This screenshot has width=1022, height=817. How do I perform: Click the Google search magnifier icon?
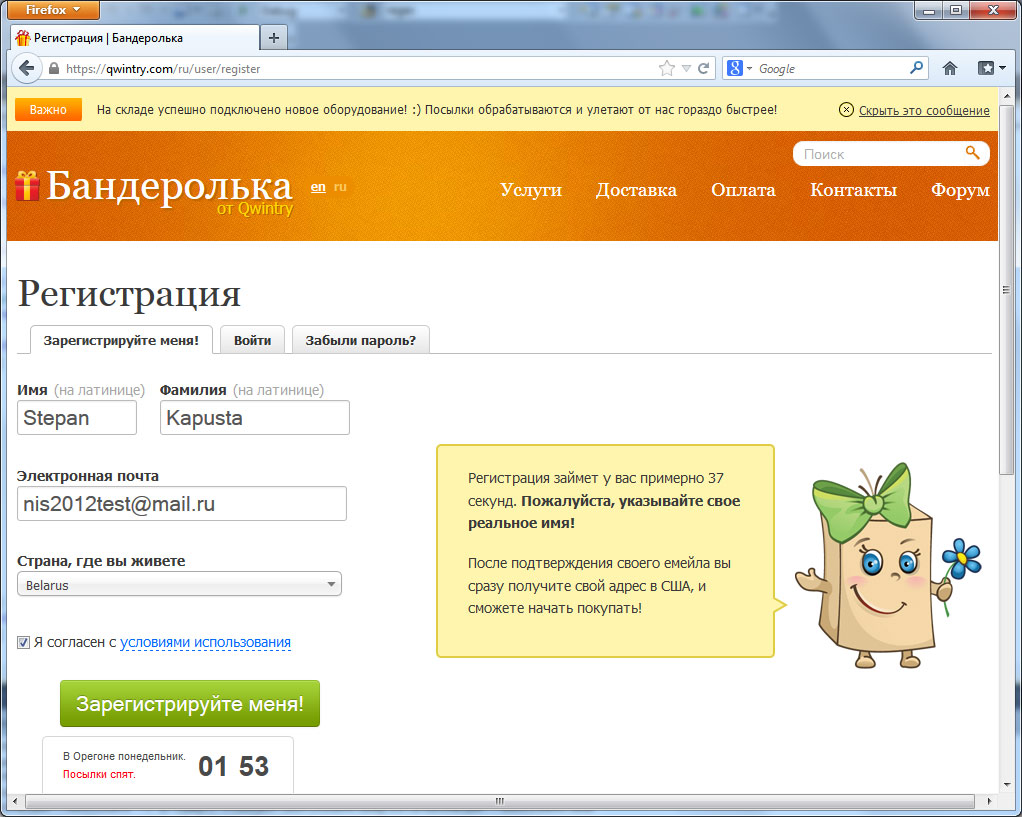(916, 69)
